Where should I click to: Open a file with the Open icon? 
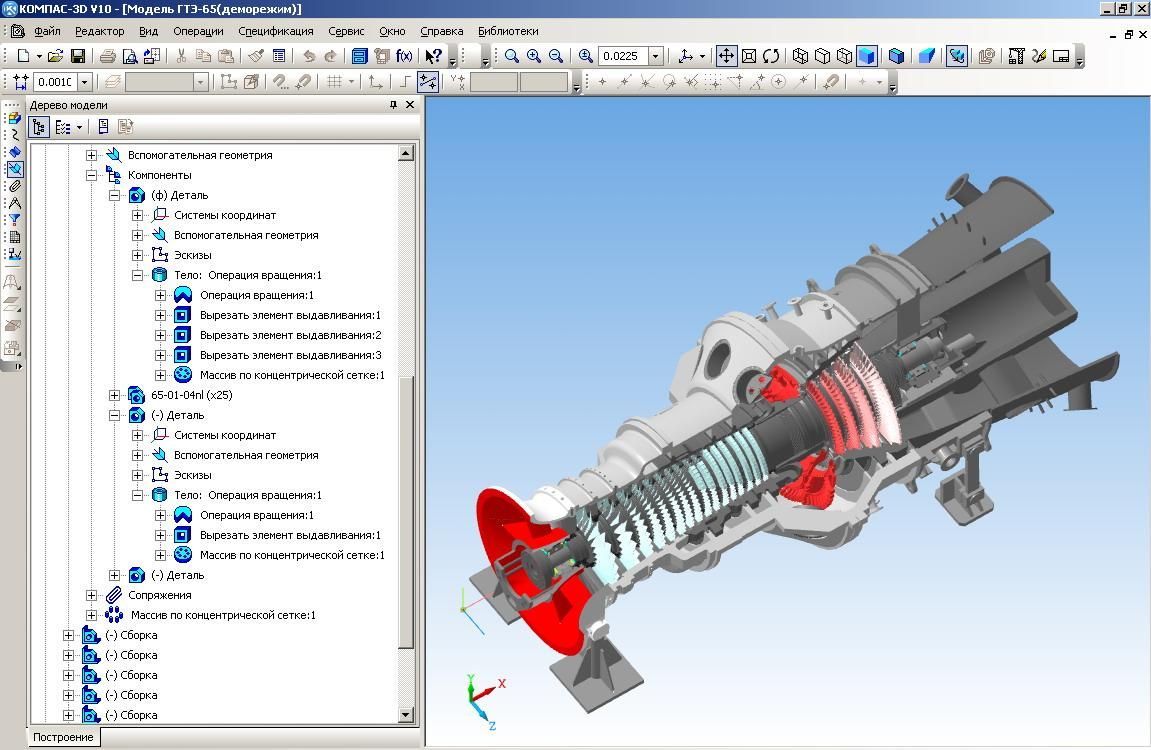coord(56,57)
